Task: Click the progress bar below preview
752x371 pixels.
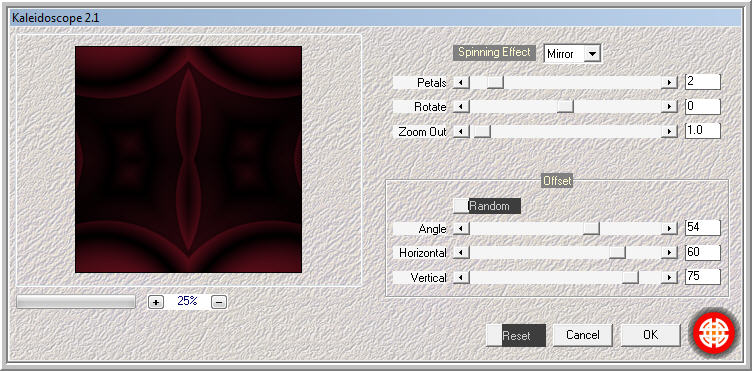Action: click(76, 301)
